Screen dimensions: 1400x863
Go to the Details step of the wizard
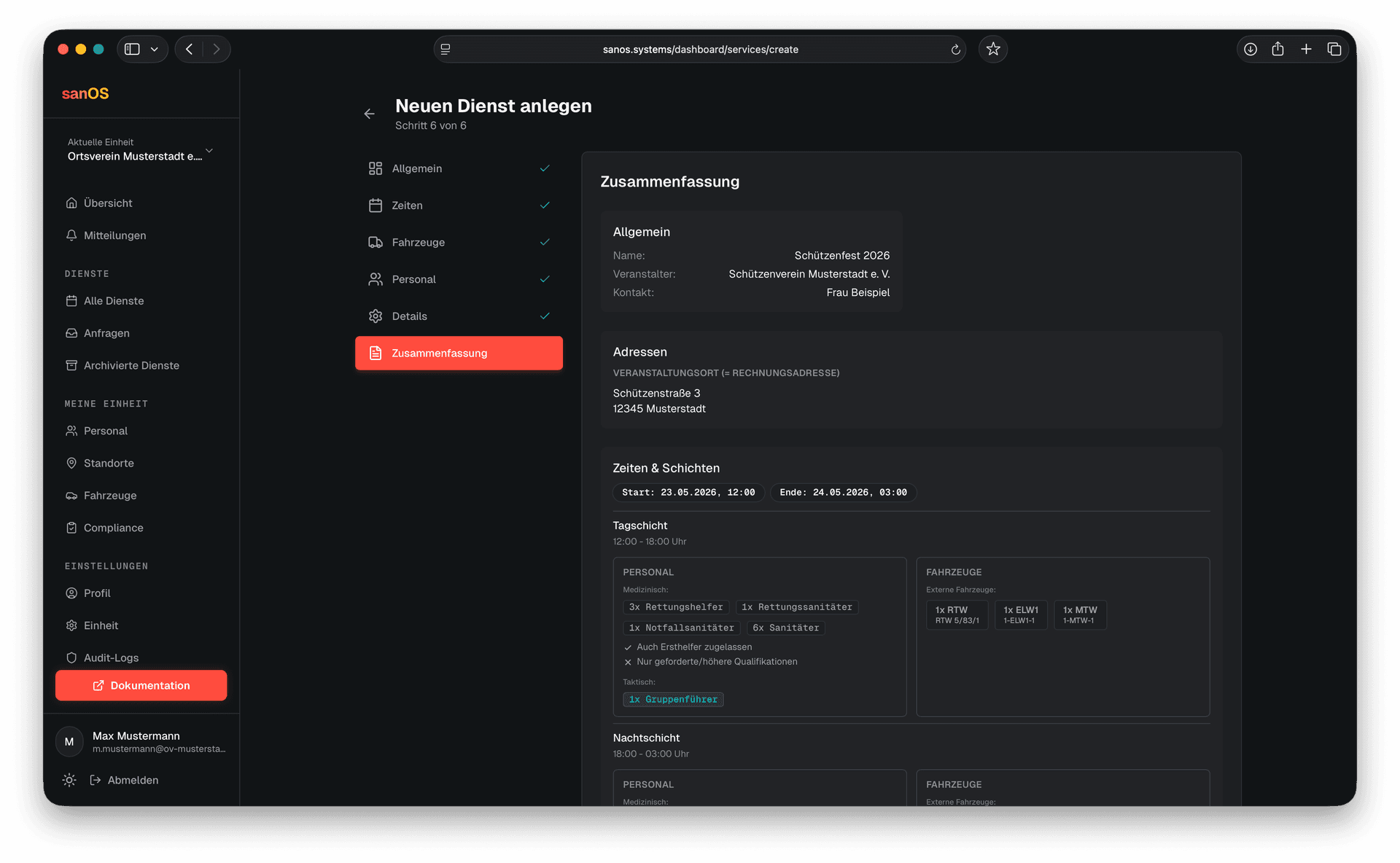(458, 316)
